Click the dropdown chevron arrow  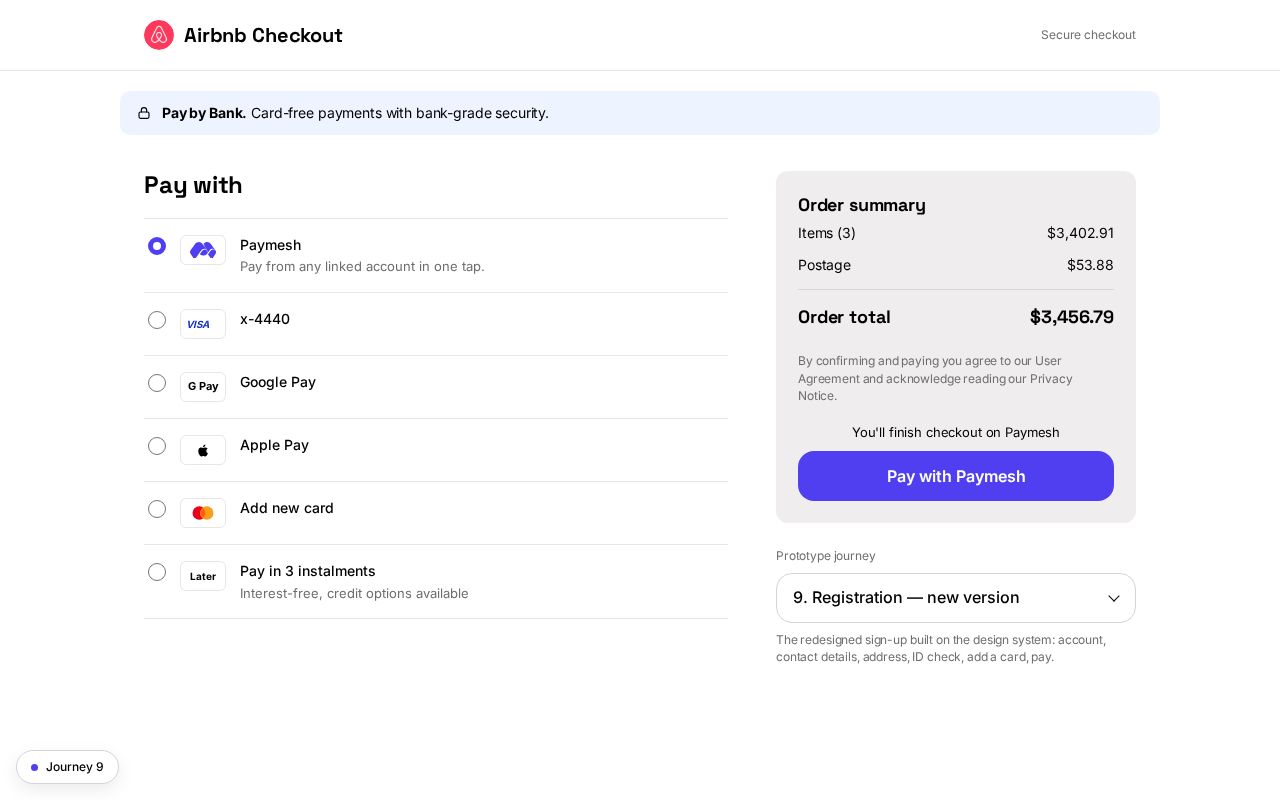pos(1114,598)
